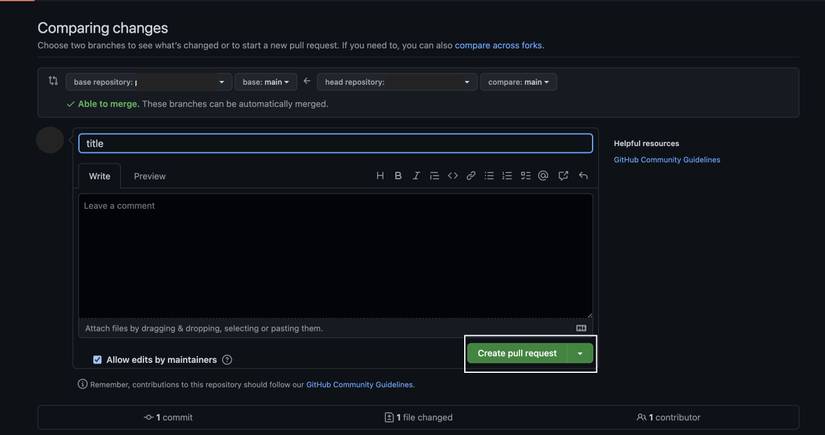Viewport: 825px width, 435px height.
Task: Reference an issue or pull request
Action: 563,176
